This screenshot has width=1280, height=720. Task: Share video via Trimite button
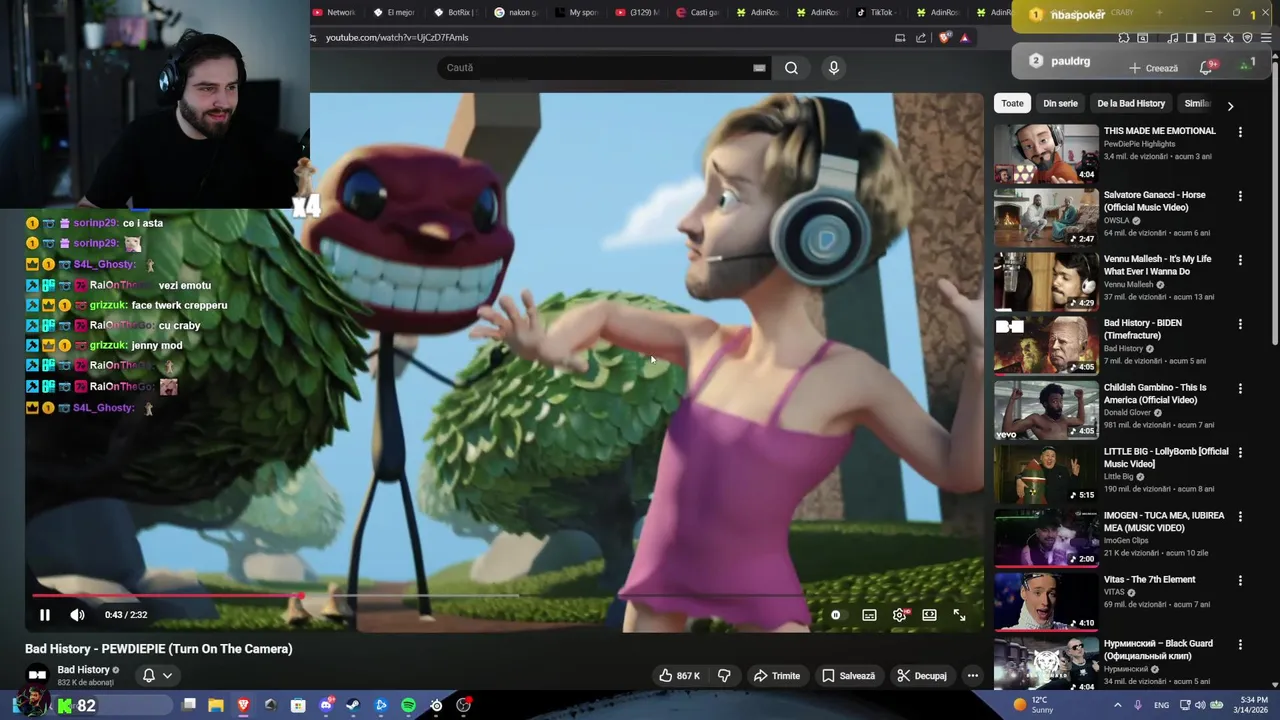click(x=777, y=676)
